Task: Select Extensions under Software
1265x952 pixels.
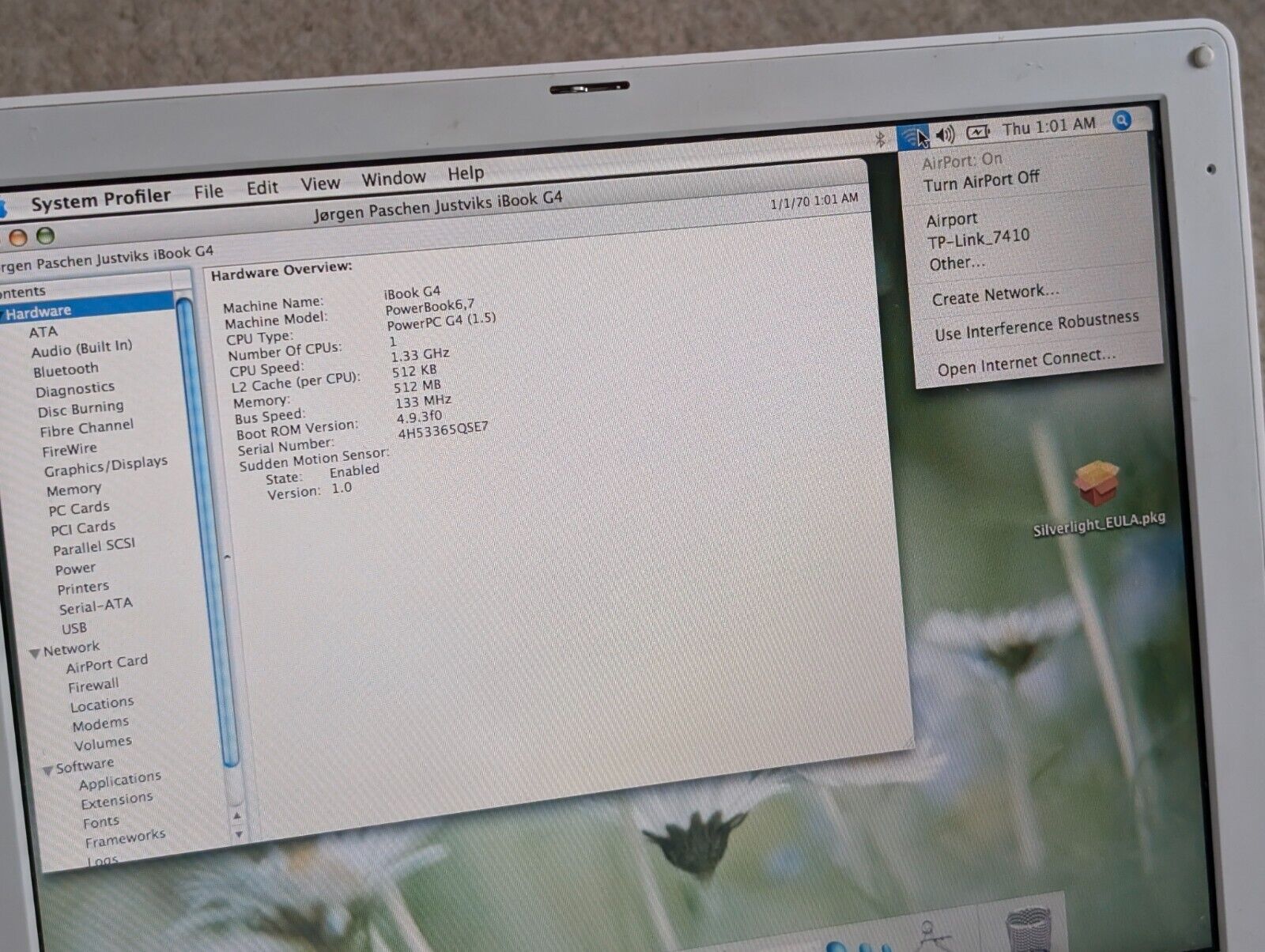Action: pyautogui.click(x=117, y=801)
